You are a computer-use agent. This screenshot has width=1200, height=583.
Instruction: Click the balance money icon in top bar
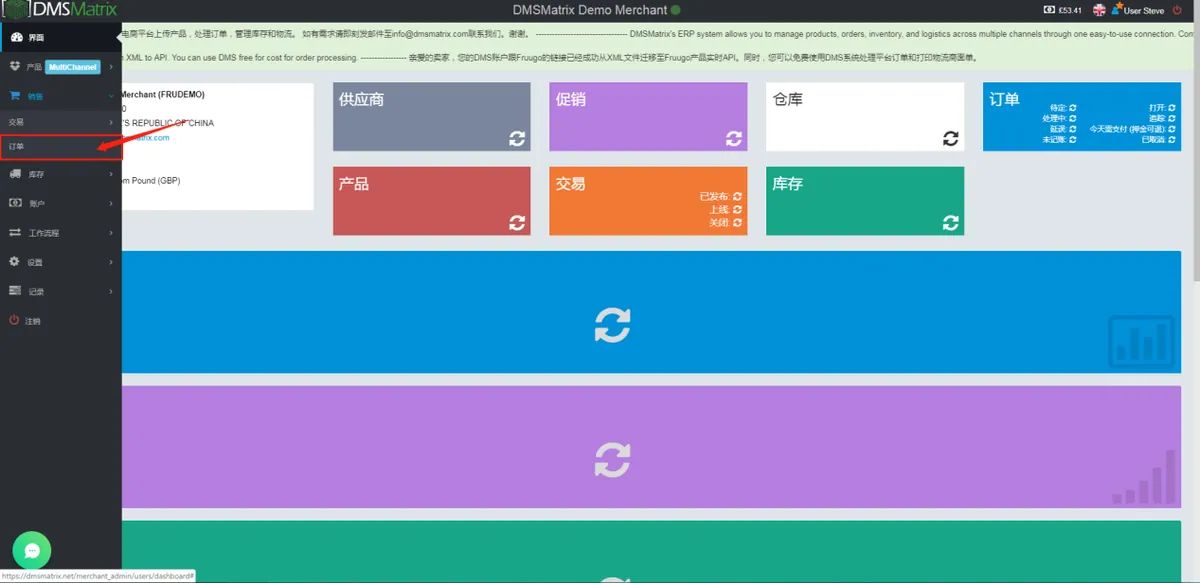(x=1049, y=10)
